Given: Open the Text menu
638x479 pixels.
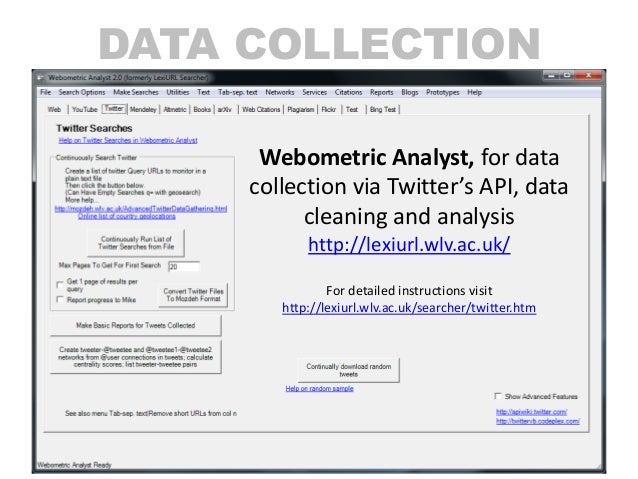Looking at the screenshot, I should tap(203, 92).
